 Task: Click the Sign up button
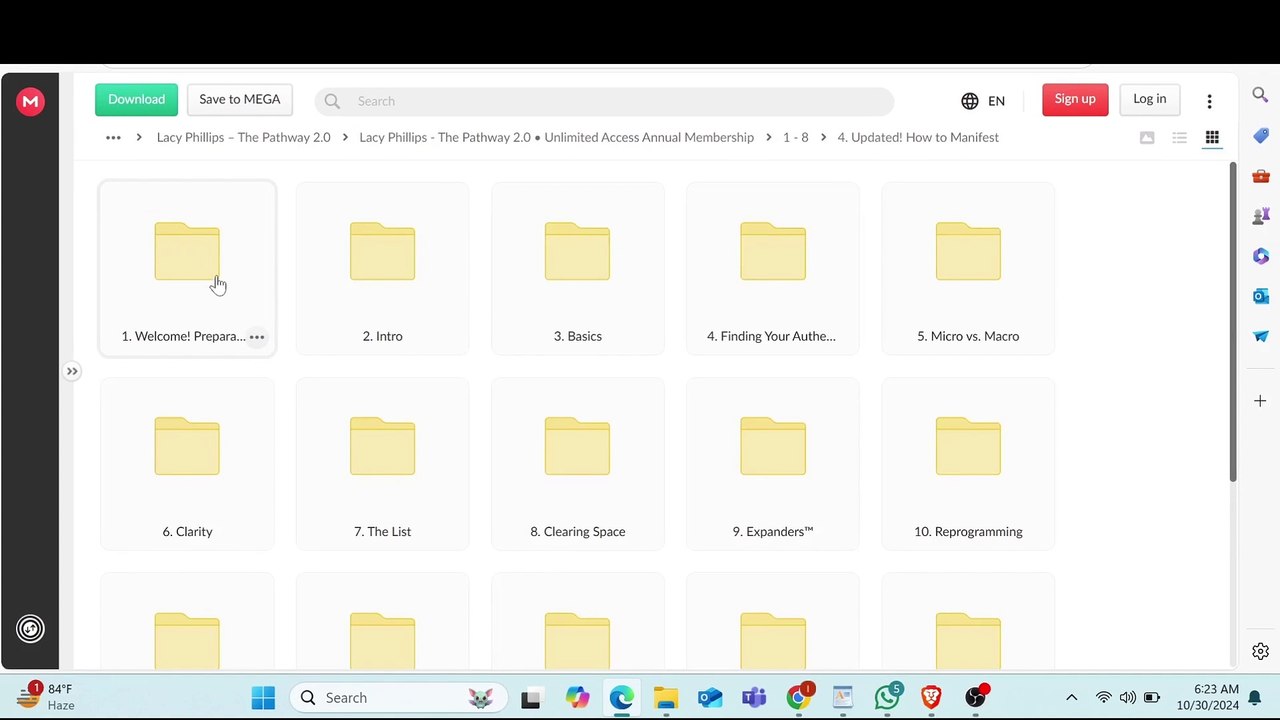pyautogui.click(x=1075, y=99)
